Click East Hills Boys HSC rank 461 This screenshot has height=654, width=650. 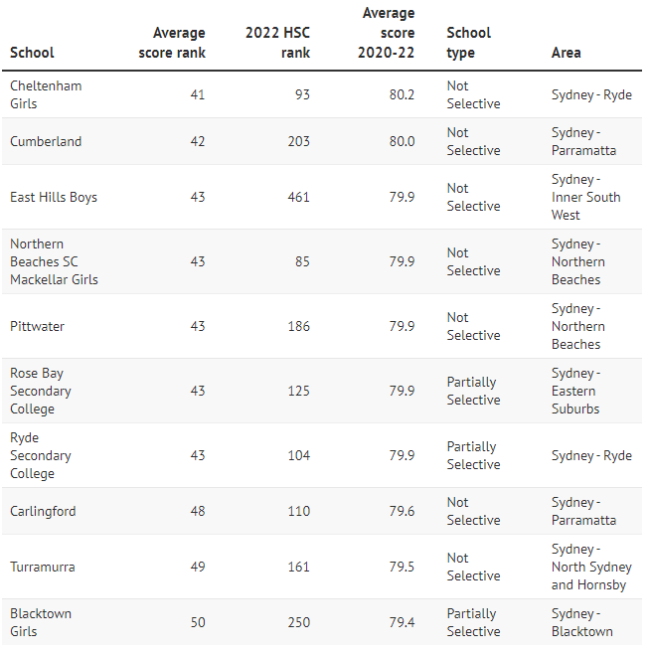(299, 197)
